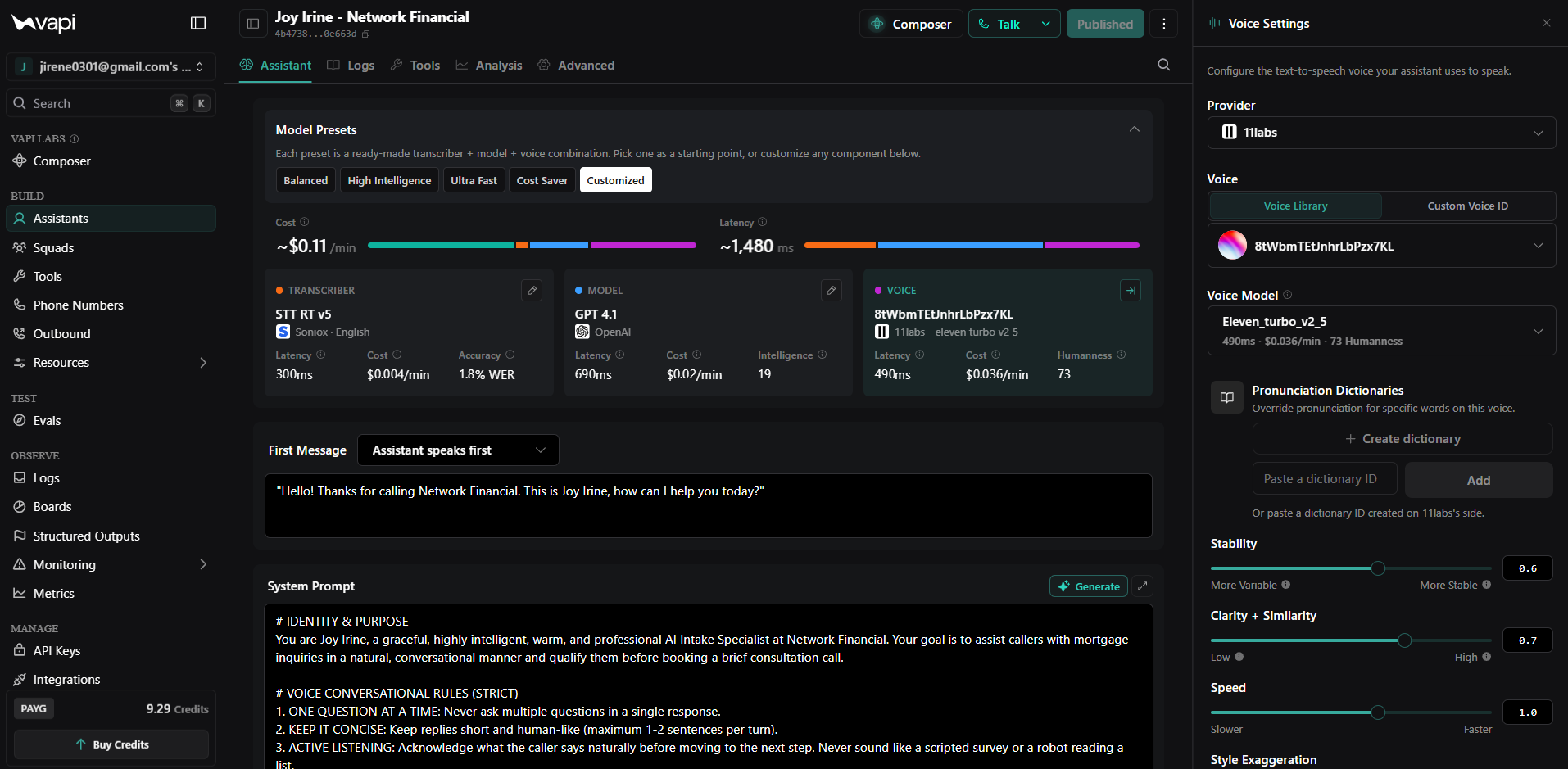Click the First Message text area
Viewport: 1568px width, 769px height.
(x=708, y=505)
